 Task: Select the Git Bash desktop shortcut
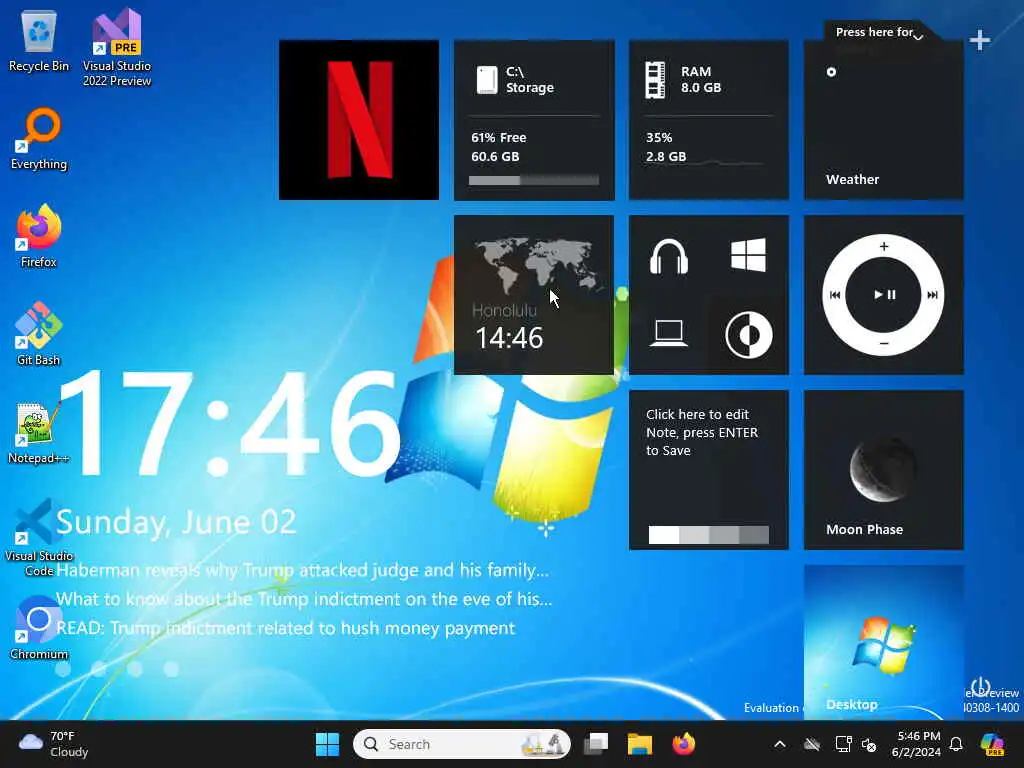[39, 334]
